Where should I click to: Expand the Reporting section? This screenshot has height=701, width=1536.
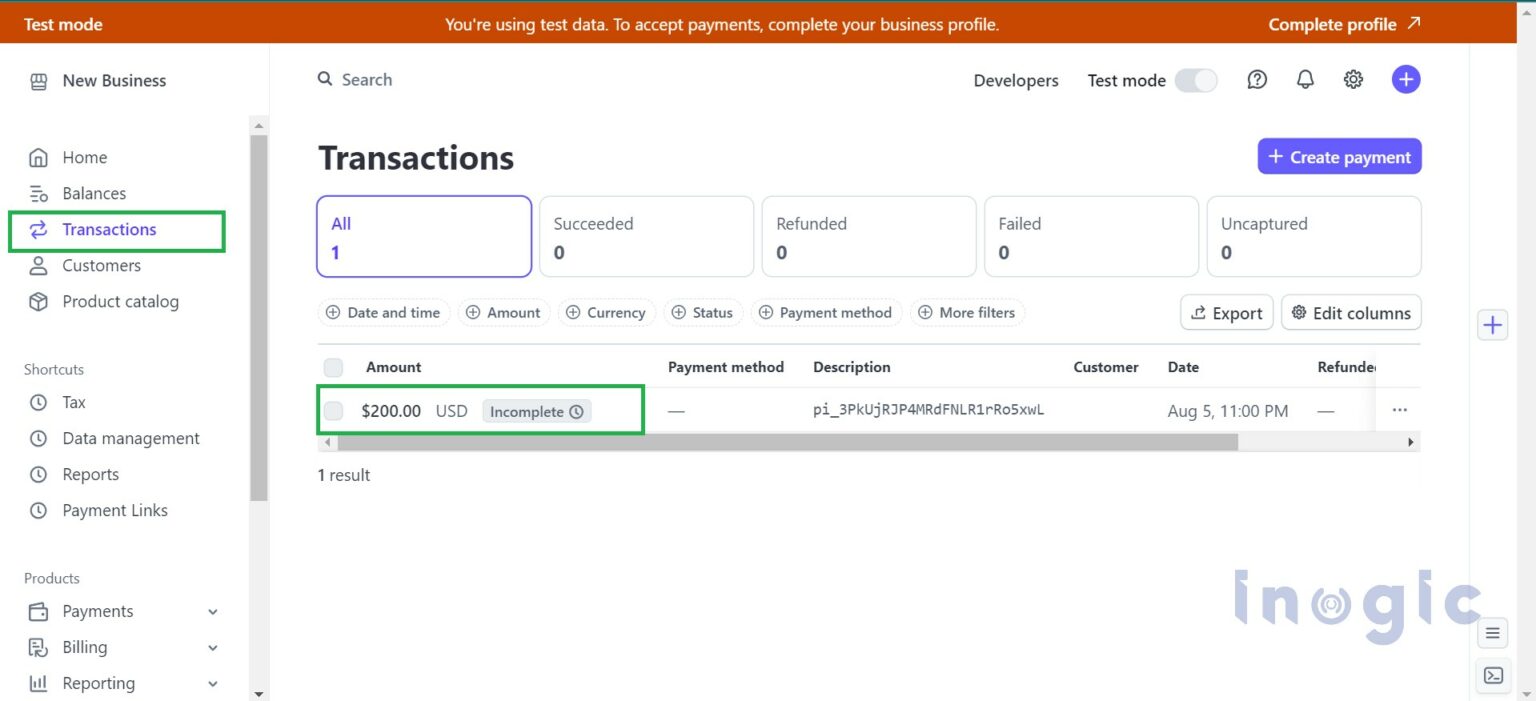[x=211, y=683]
